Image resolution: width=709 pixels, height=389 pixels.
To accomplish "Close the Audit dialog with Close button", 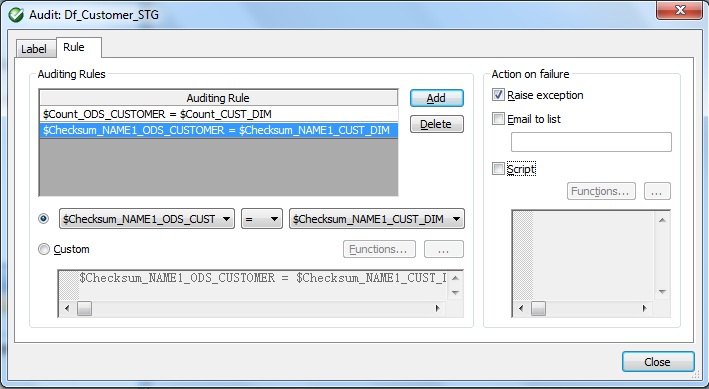I will coord(658,362).
